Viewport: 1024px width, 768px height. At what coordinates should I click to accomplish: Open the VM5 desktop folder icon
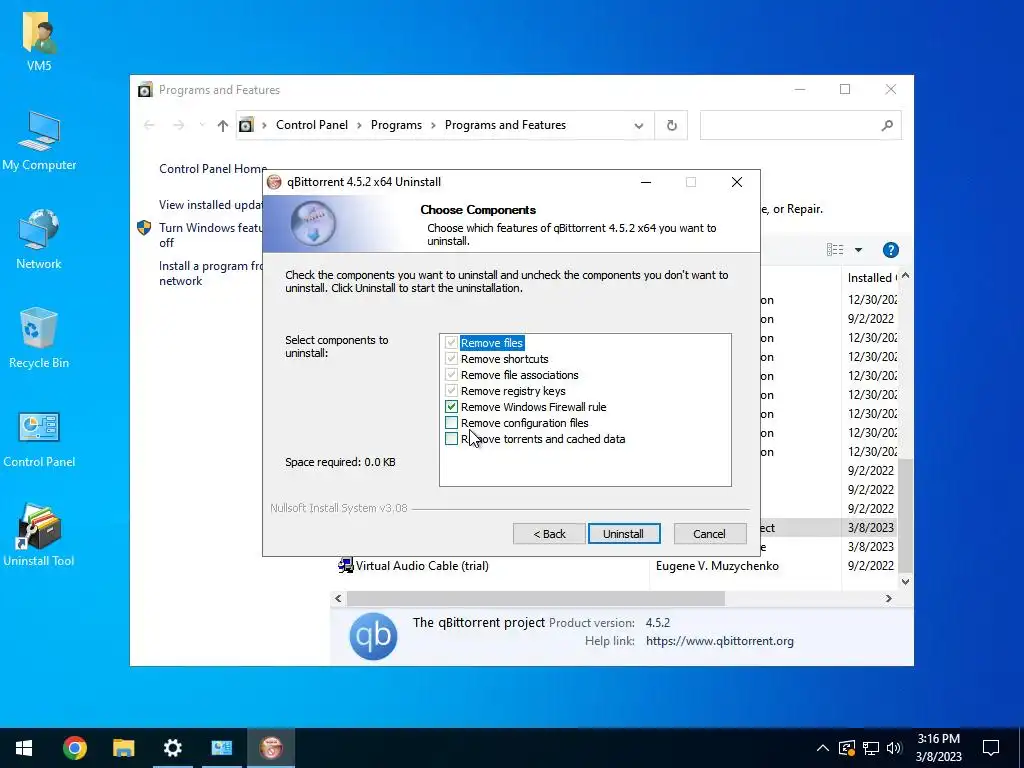point(39,40)
